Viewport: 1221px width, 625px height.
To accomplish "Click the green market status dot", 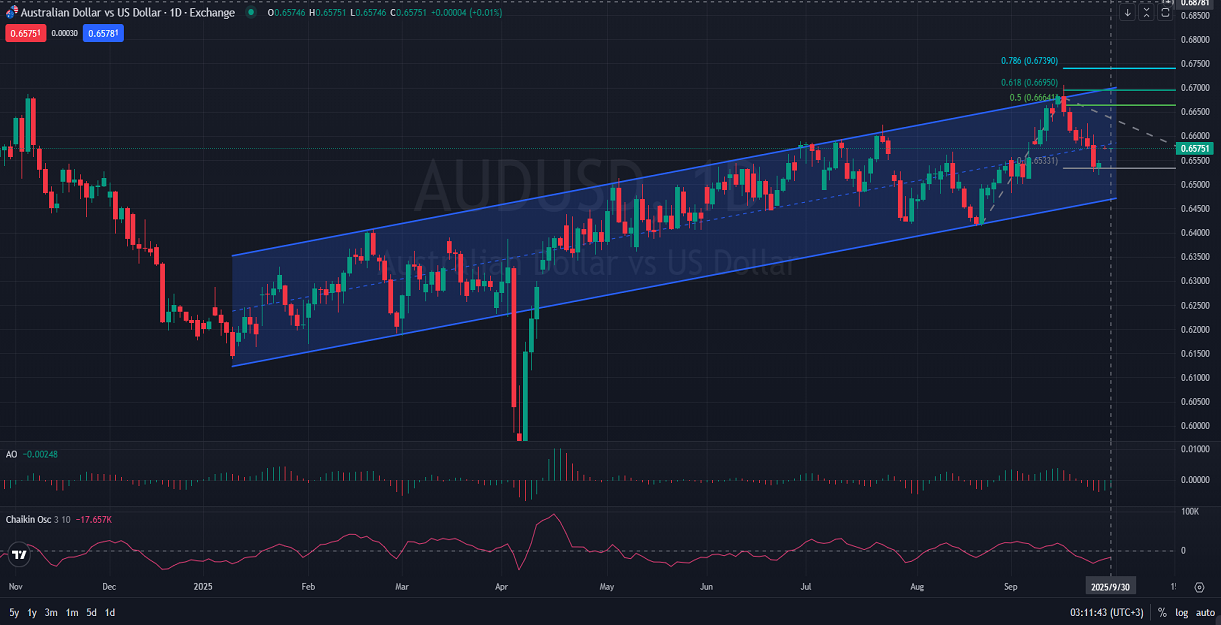I will (x=251, y=13).
